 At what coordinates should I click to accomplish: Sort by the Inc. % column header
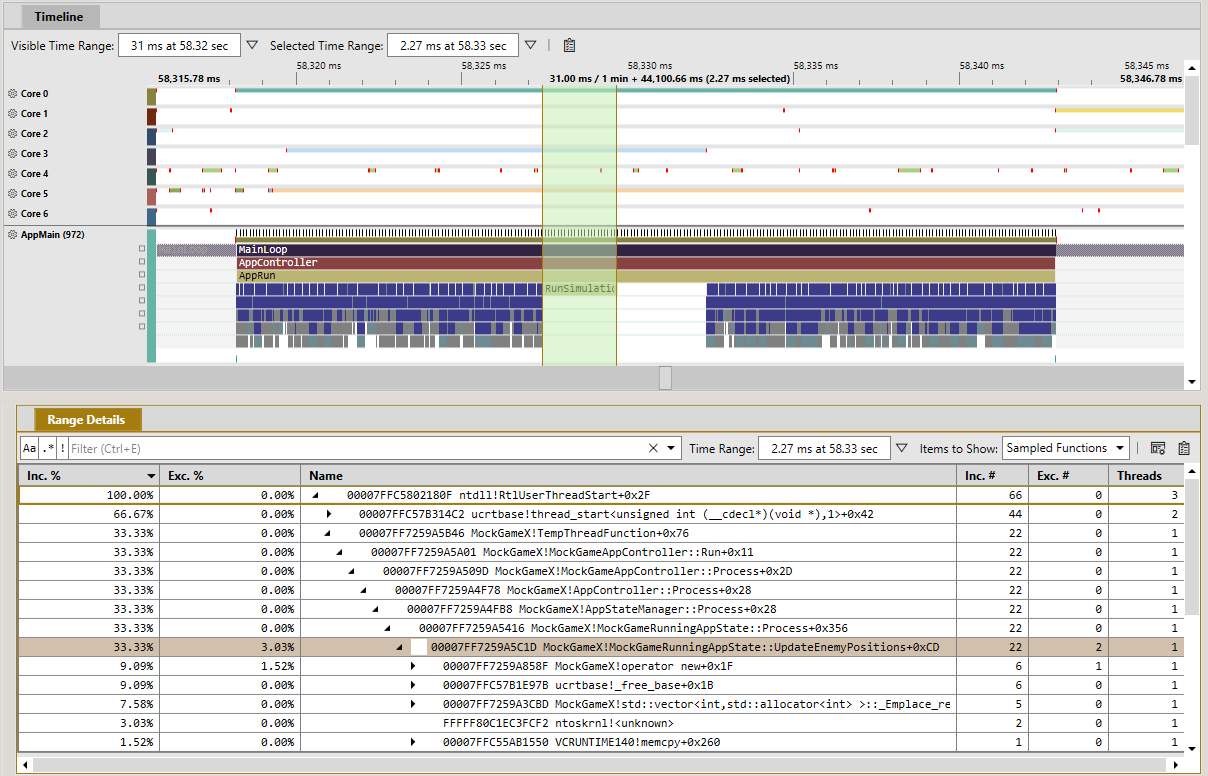[90, 476]
